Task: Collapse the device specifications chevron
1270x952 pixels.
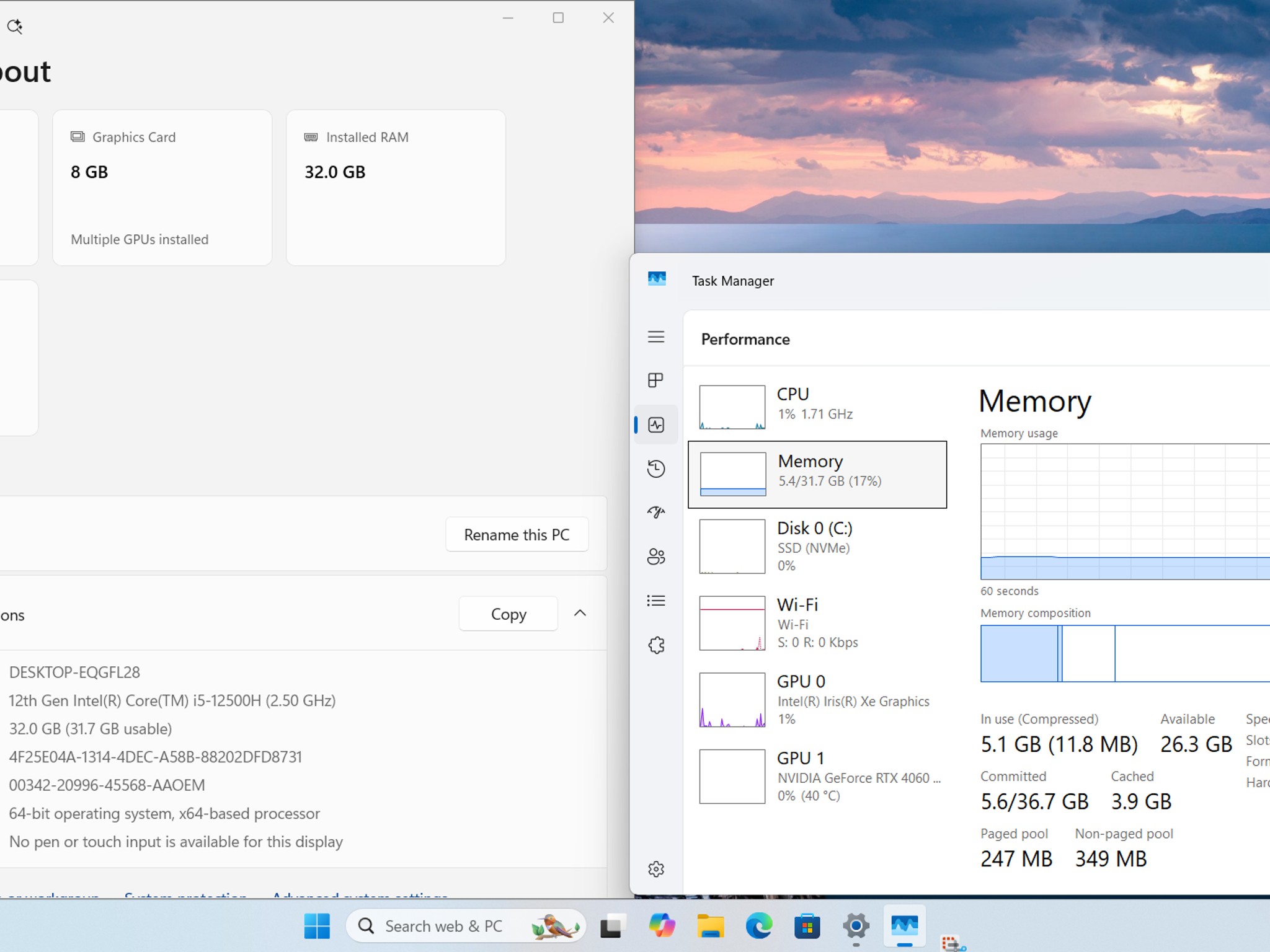Action: (x=580, y=613)
